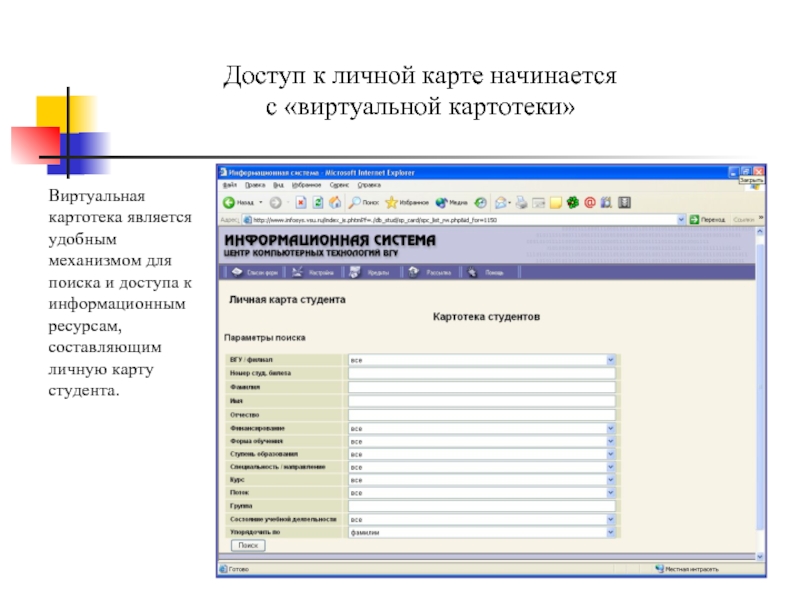This screenshot has height=600, width=800.
Task: Stop page loading with red X icon
Action: click(x=301, y=203)
